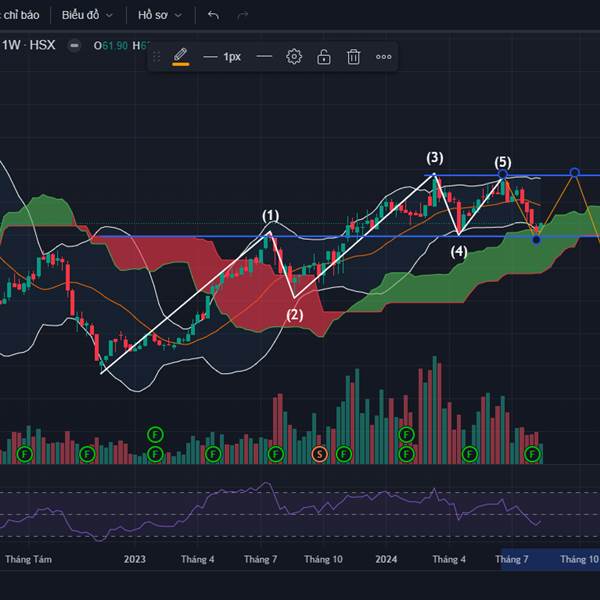Open the Hồ sơ dropdown menu
600x600 pixels.
pyautogui.click(x=160, y=15)
